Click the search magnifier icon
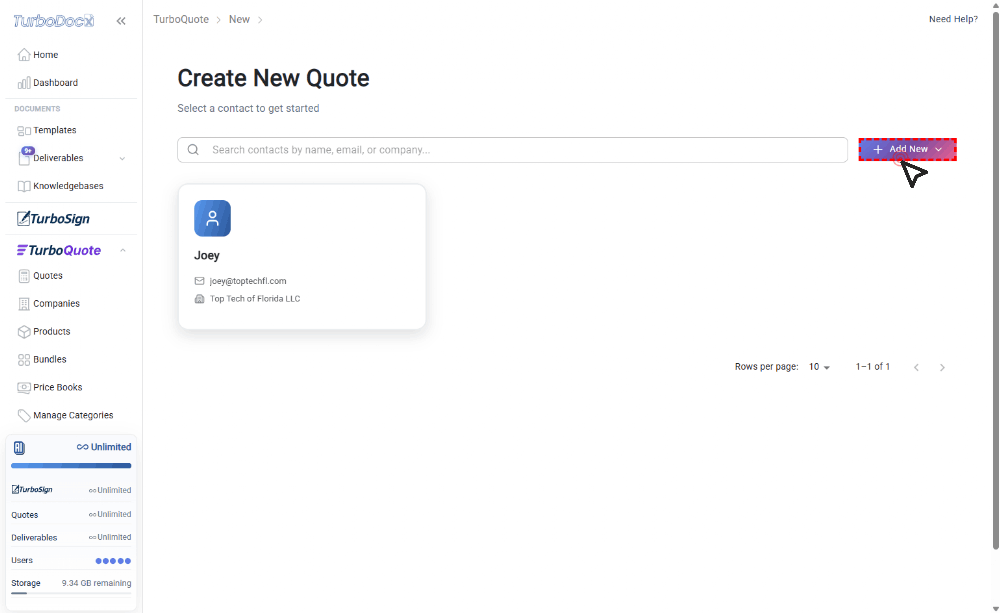Screen dimensions: 1000x613 (x=193, y=150)
